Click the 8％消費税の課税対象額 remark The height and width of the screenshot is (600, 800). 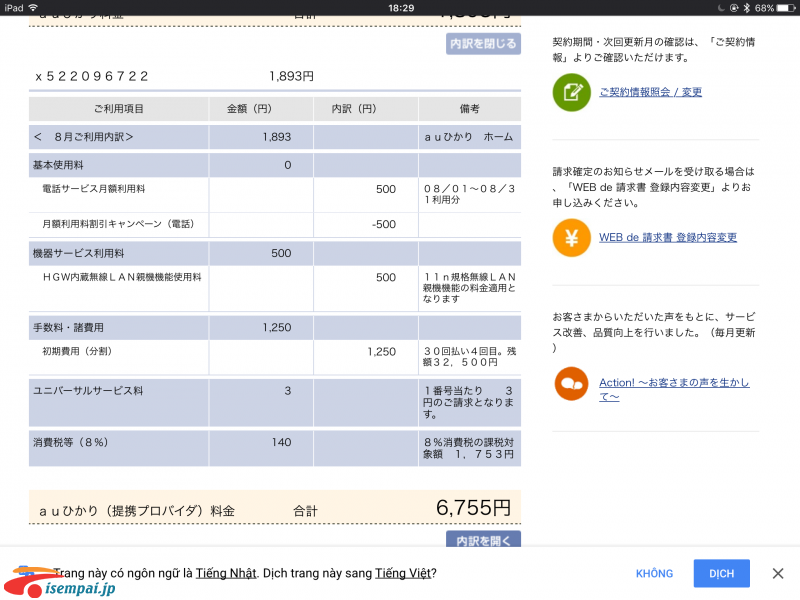pyautogui.click(x=468, y=448)
